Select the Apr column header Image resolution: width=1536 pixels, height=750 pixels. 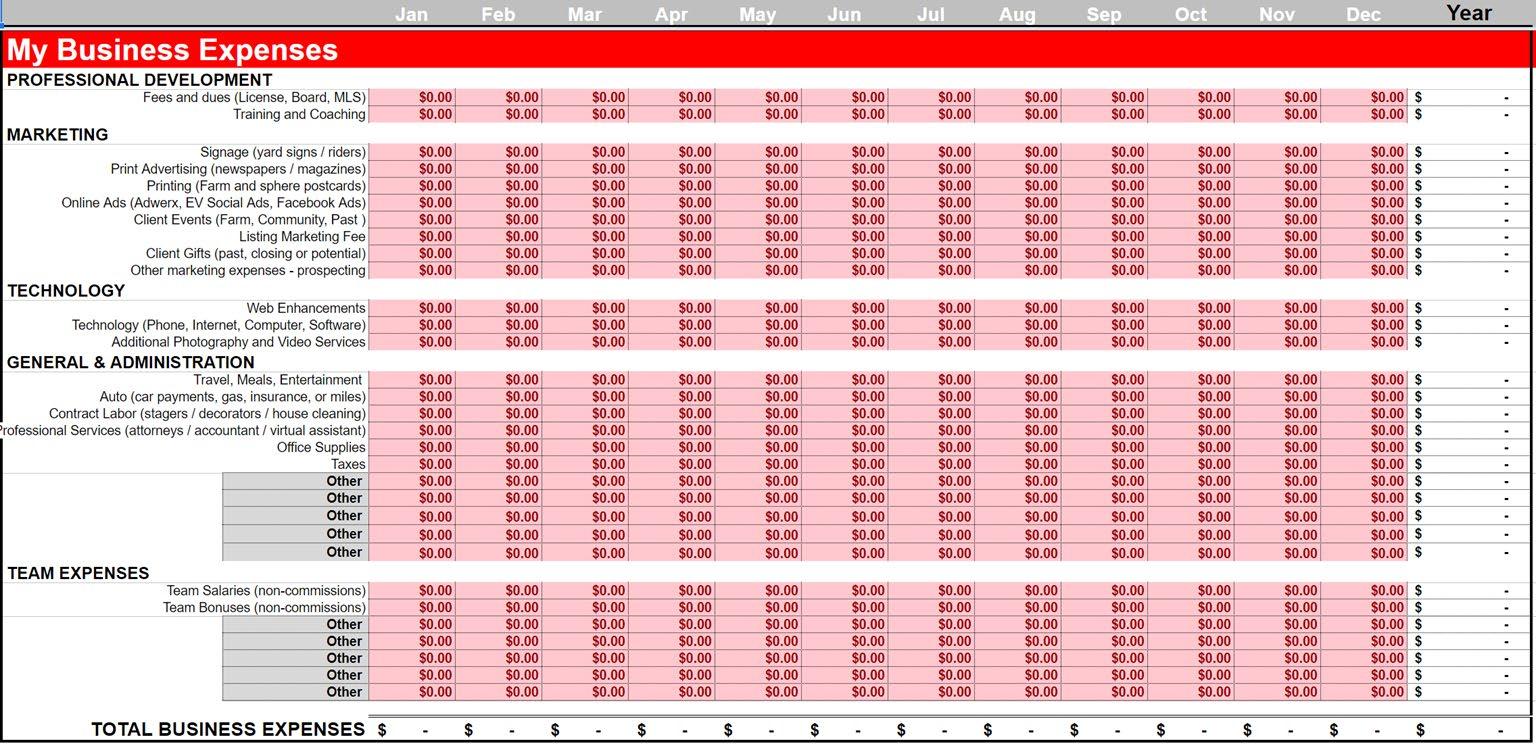[671, 15]
